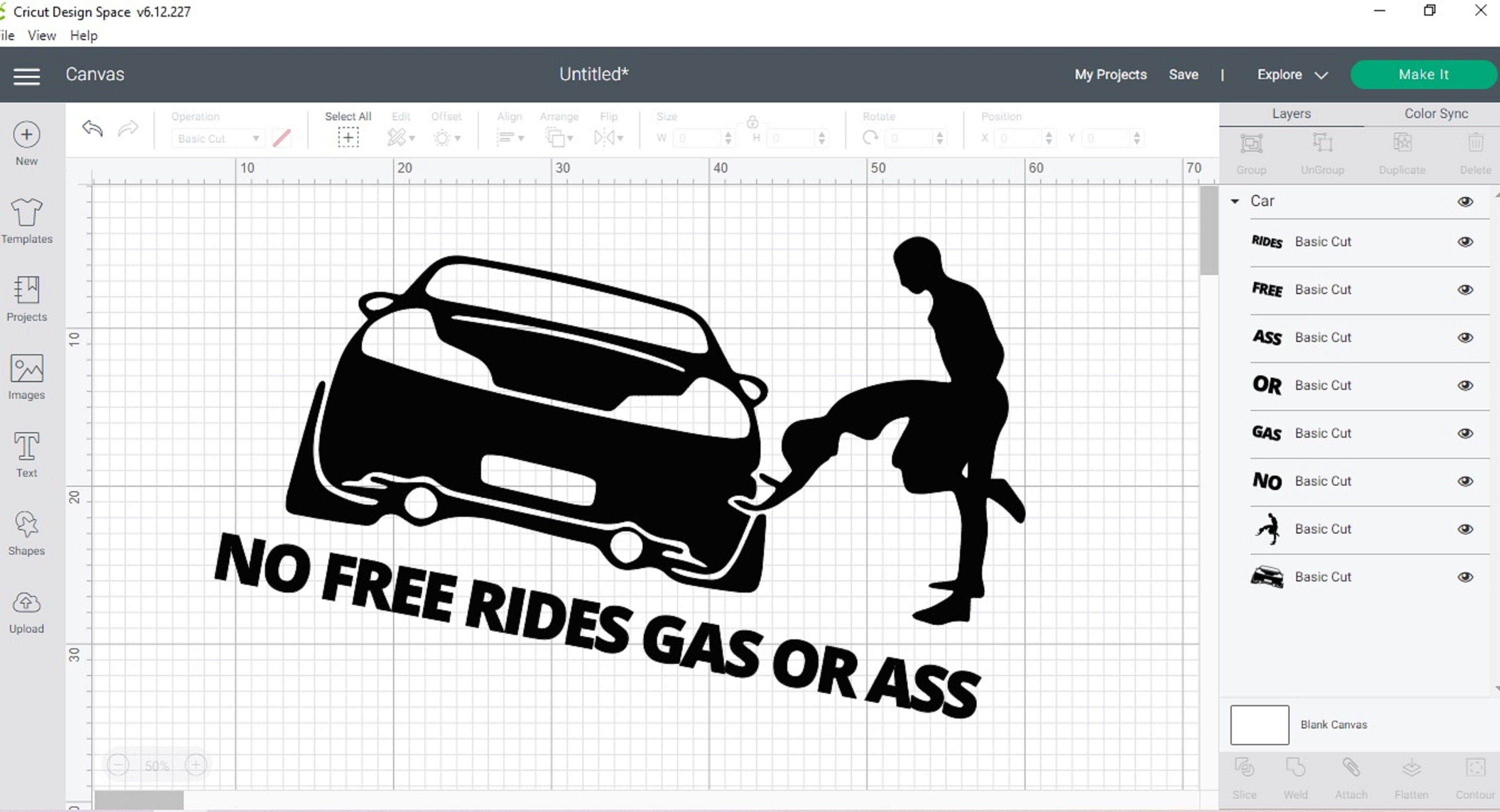Select the Text tool in left sidebar
The image size is (1500, 812).
[x=26, y=454]
